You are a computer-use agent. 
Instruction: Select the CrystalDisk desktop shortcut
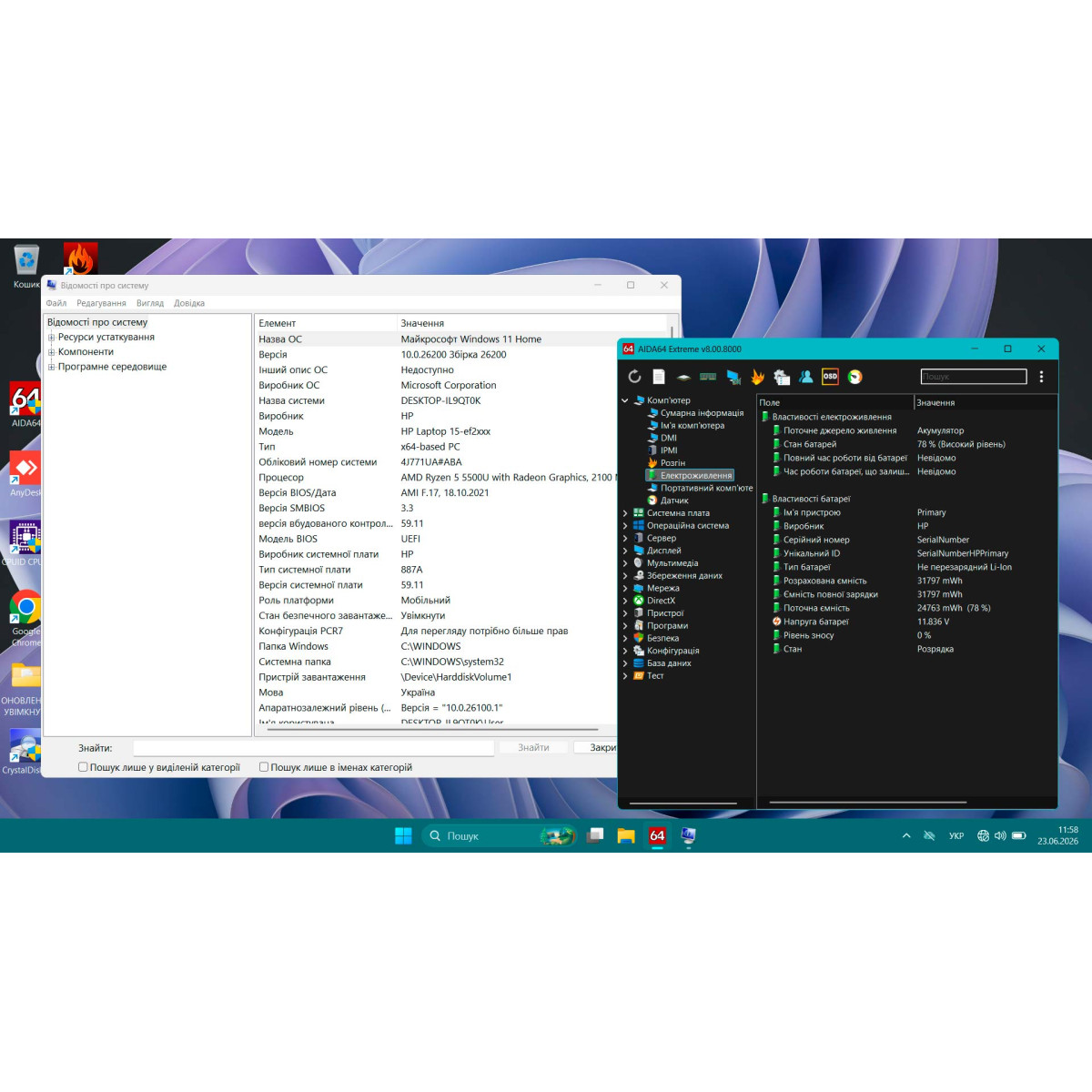click(23, 753)
